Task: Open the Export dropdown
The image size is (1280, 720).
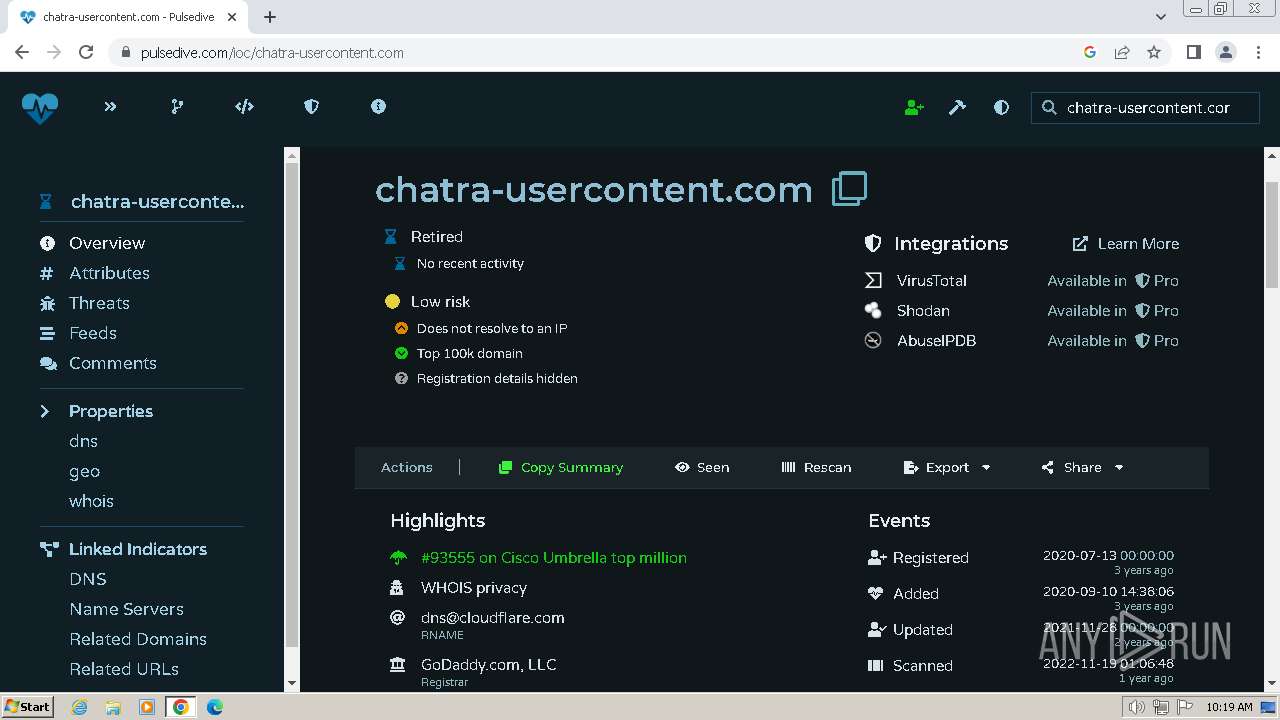Action: pyautogui.click(x=947, y=467)
